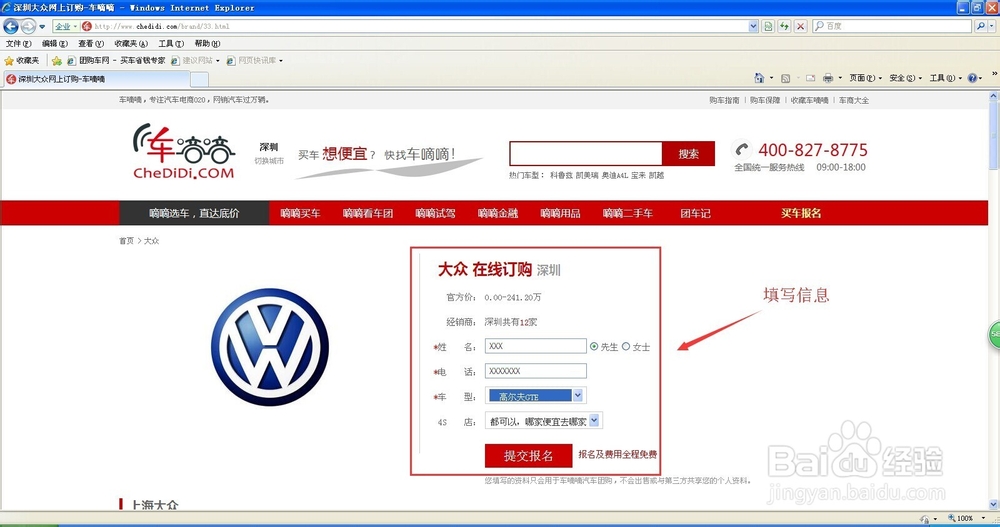Image resolution: width=1000 pixels, height=527 pixels.
Task: Select the 深圳大众网上订购 browser tab
Action: coord(96,79)
